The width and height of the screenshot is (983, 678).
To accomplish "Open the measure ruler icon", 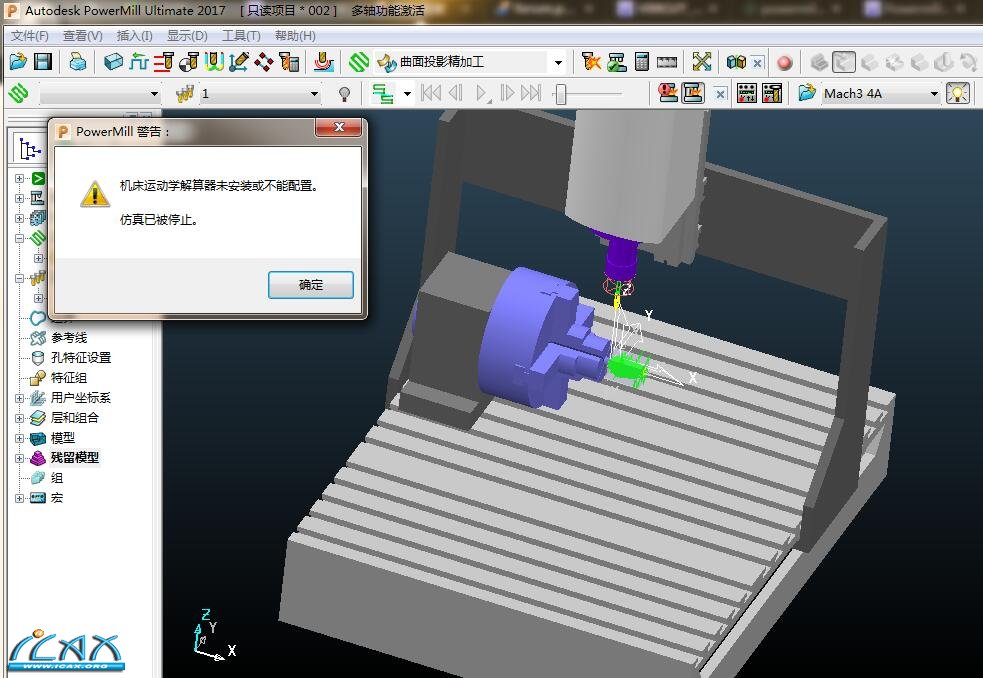I will 667,61.
